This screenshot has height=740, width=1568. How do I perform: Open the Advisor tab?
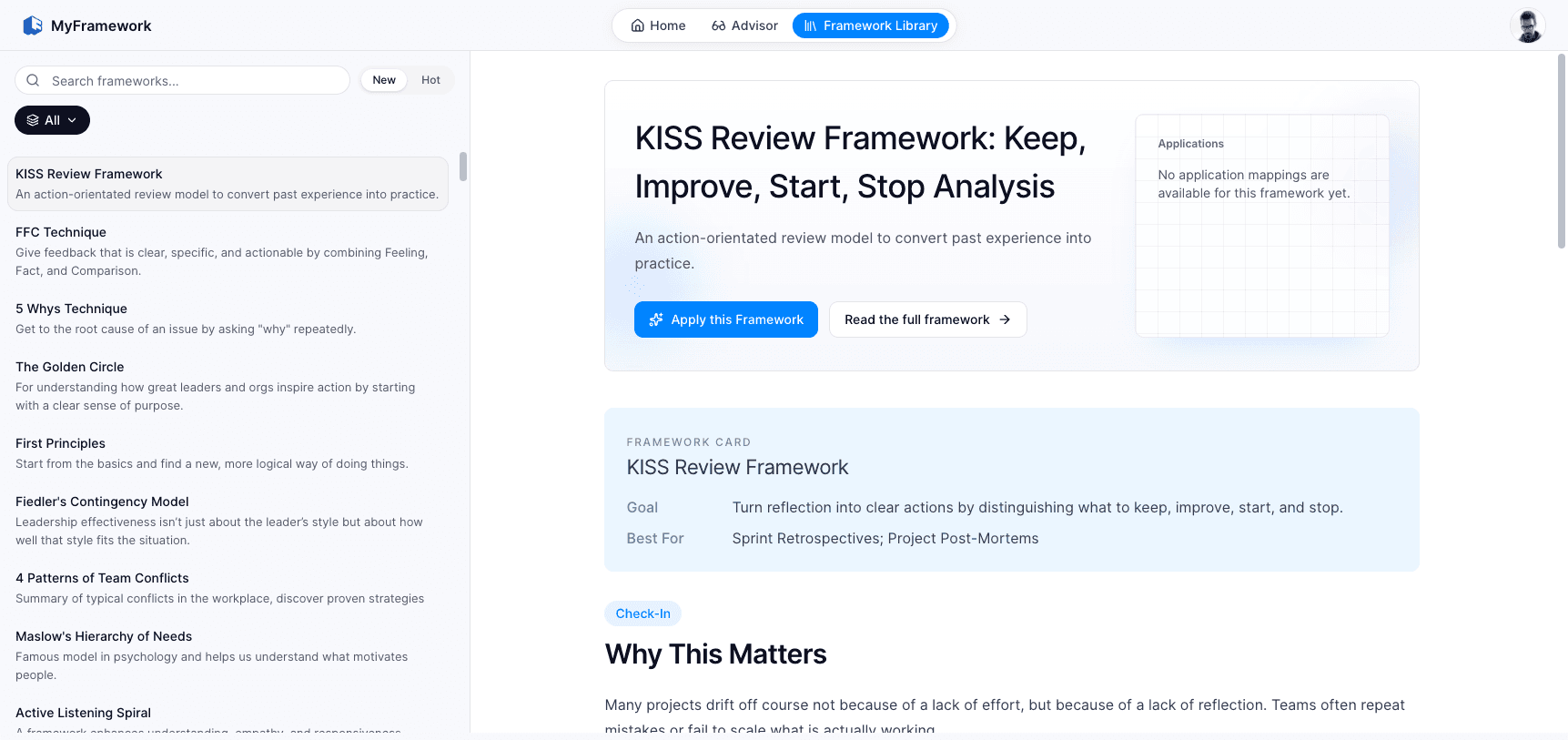744,25
